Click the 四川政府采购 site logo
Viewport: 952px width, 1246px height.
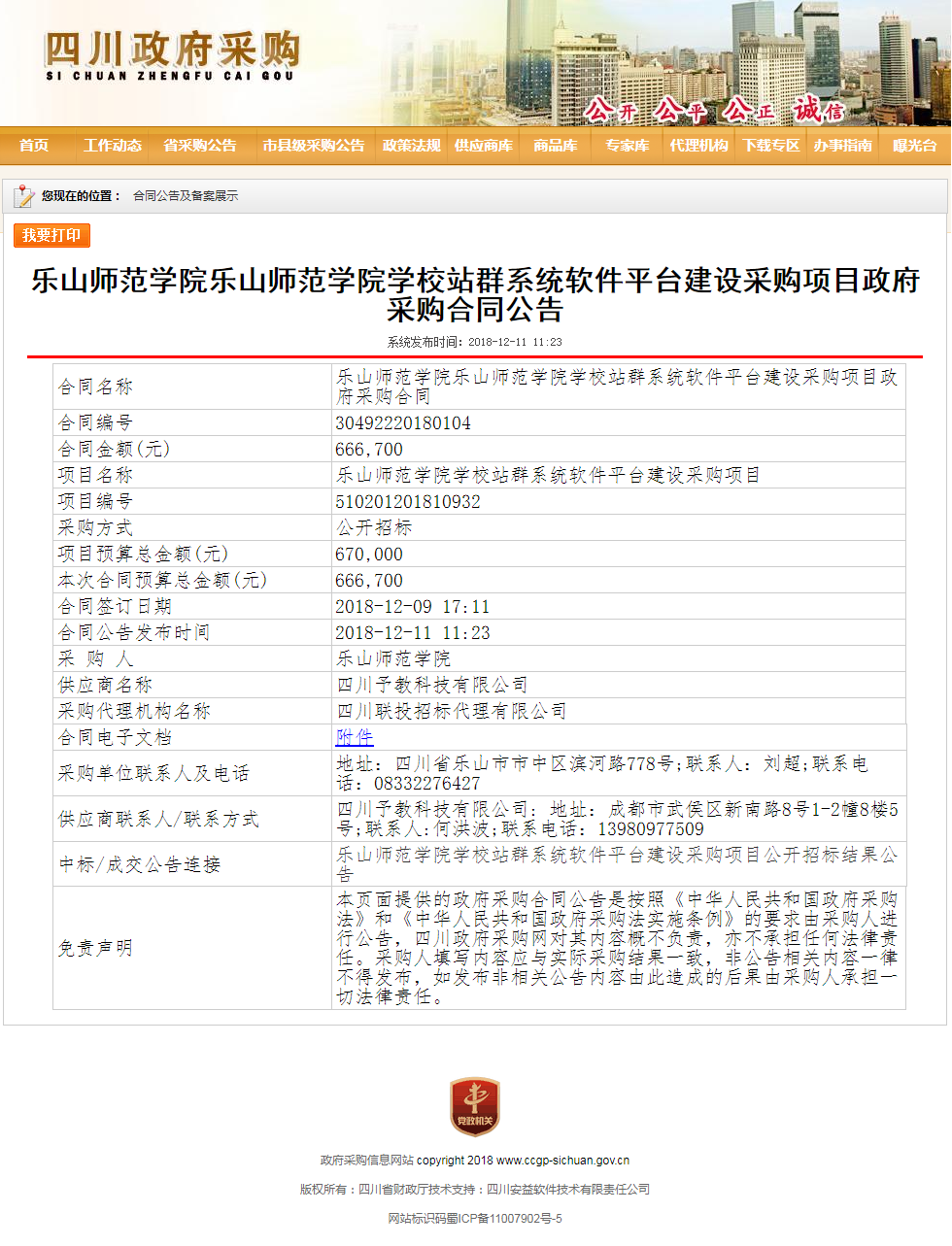coord(171,55)
